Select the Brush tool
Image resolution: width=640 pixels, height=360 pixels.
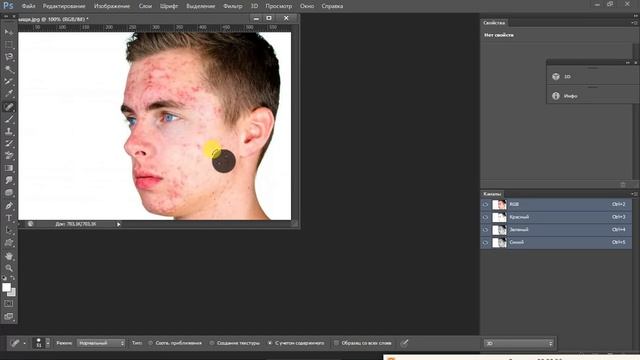pos(9,119)
